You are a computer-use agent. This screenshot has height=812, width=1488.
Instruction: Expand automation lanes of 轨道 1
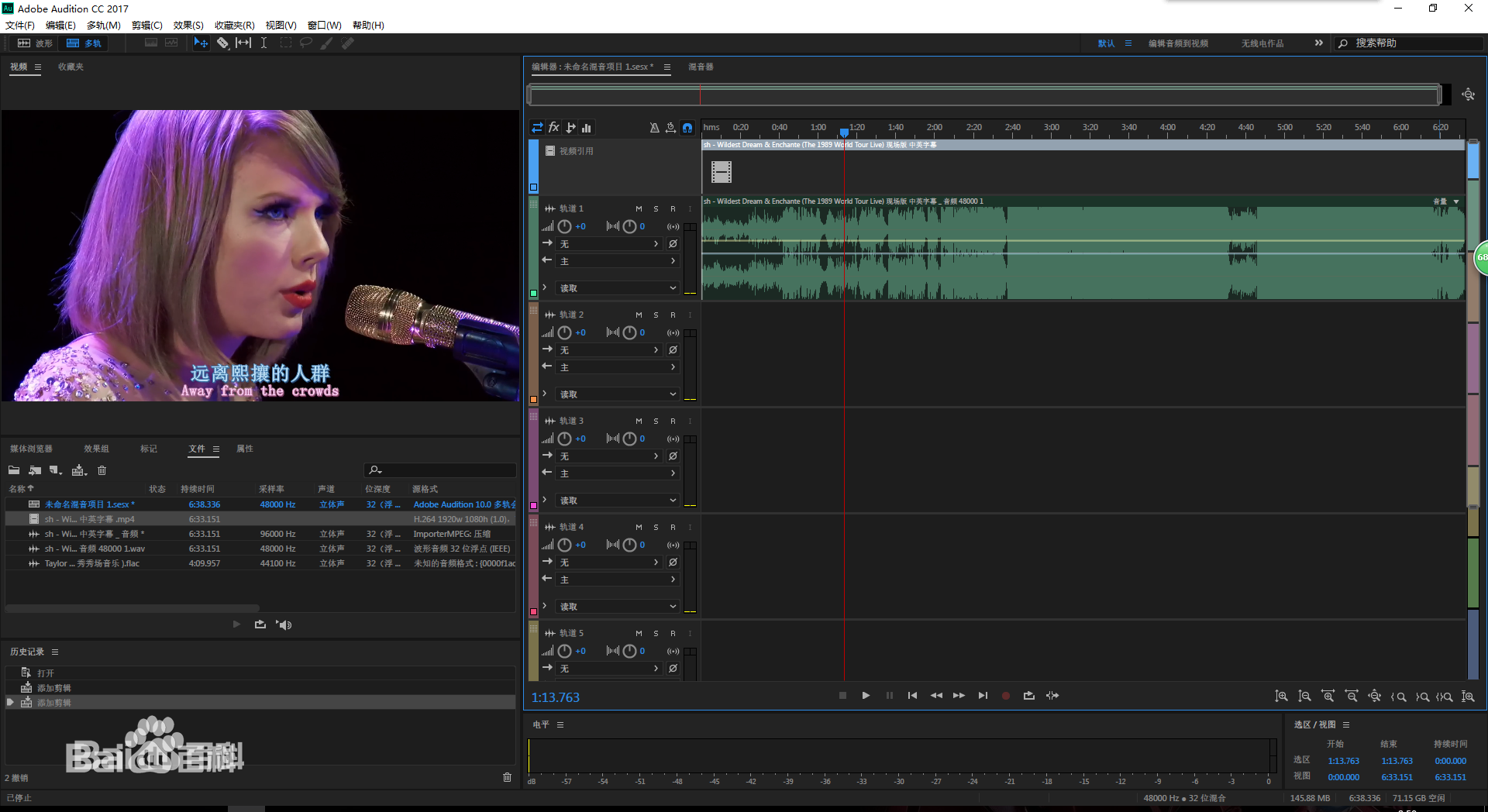click(x=545, y=287)
